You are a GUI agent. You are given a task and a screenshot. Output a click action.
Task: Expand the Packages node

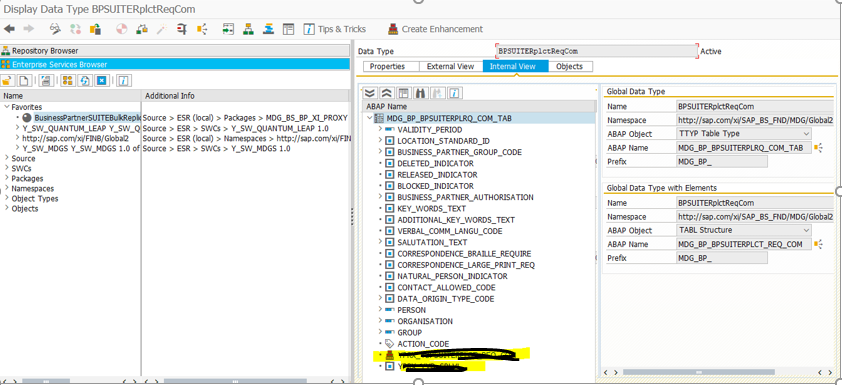click(x=6, y=178)
